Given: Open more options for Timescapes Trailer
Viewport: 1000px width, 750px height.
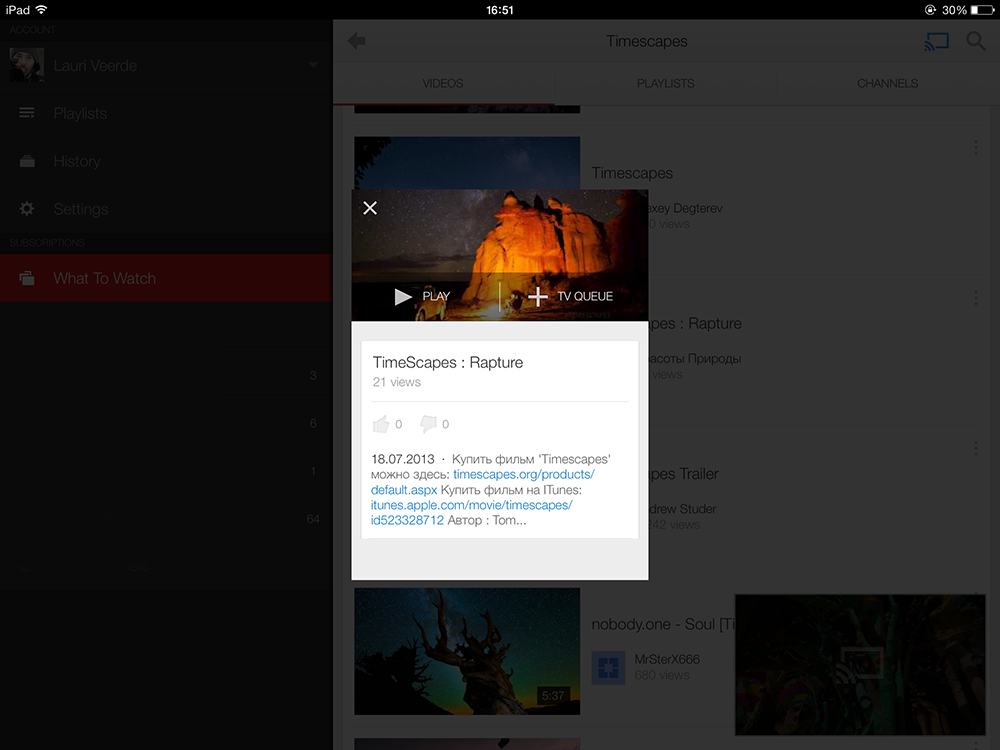Looking at the screenshot, I should click(975, 449).
